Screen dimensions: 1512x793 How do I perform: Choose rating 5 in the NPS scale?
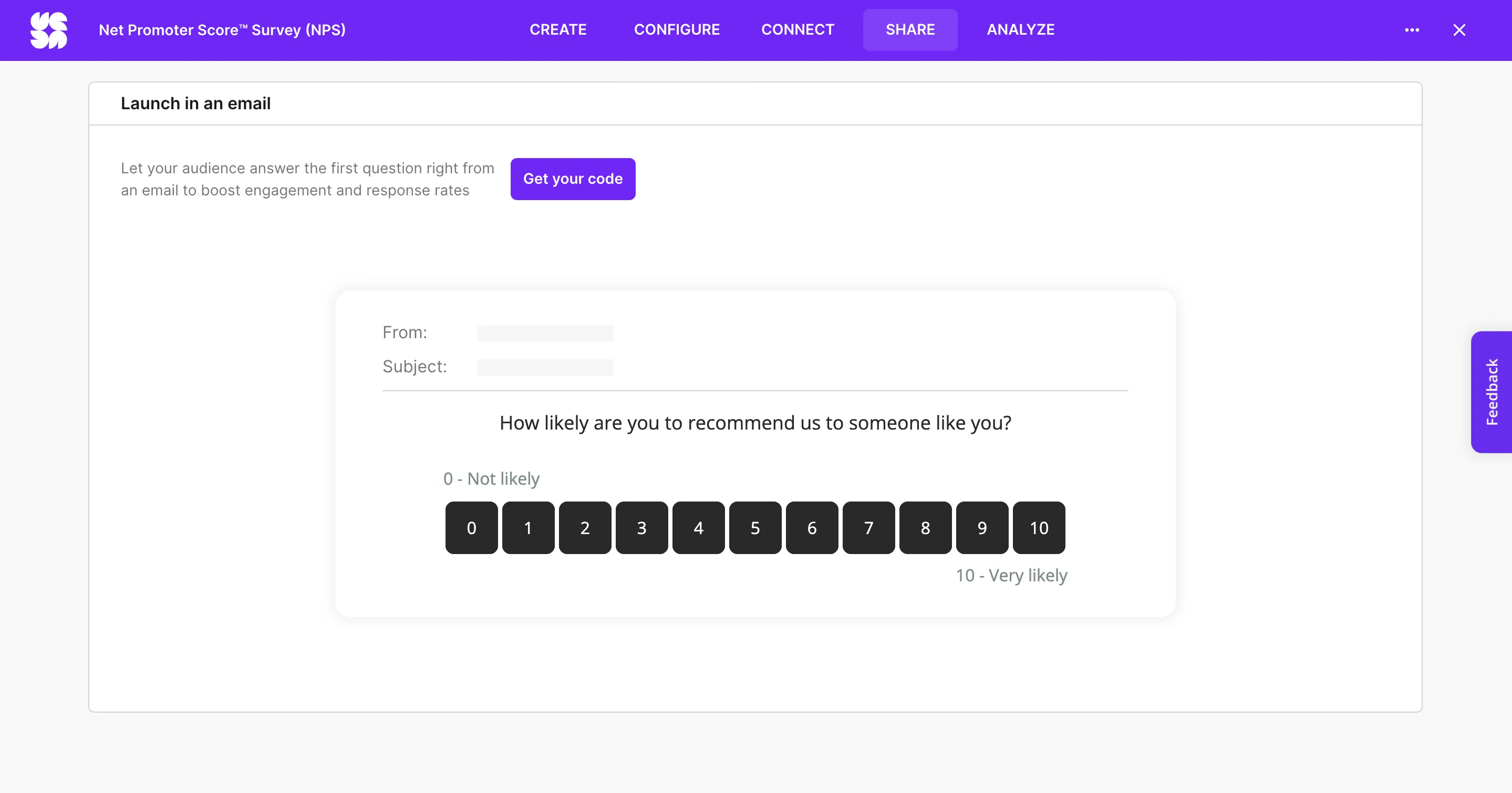[x=755, y=528]
